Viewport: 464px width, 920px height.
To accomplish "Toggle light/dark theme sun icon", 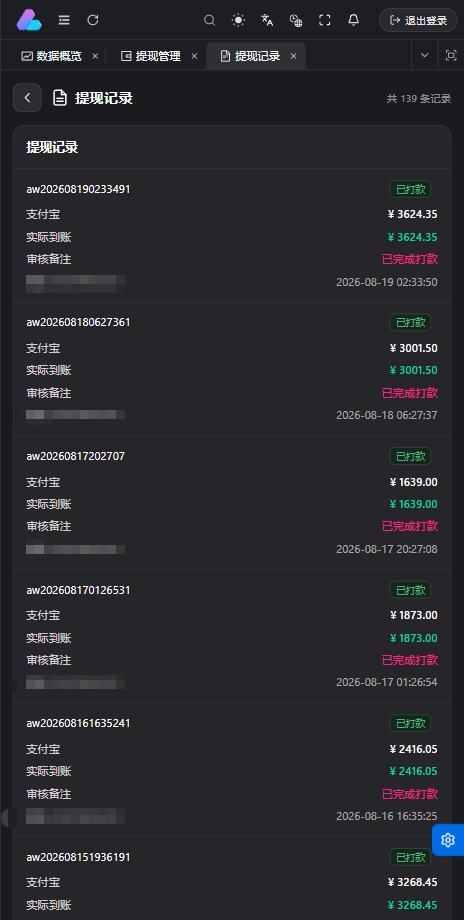I will 238,21.
